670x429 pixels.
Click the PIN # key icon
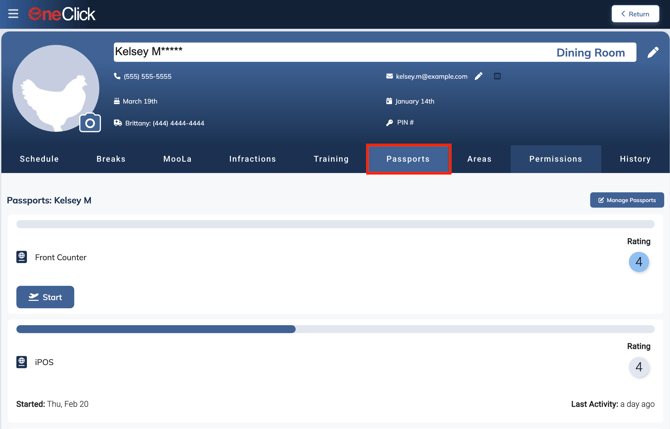(389, 123)
